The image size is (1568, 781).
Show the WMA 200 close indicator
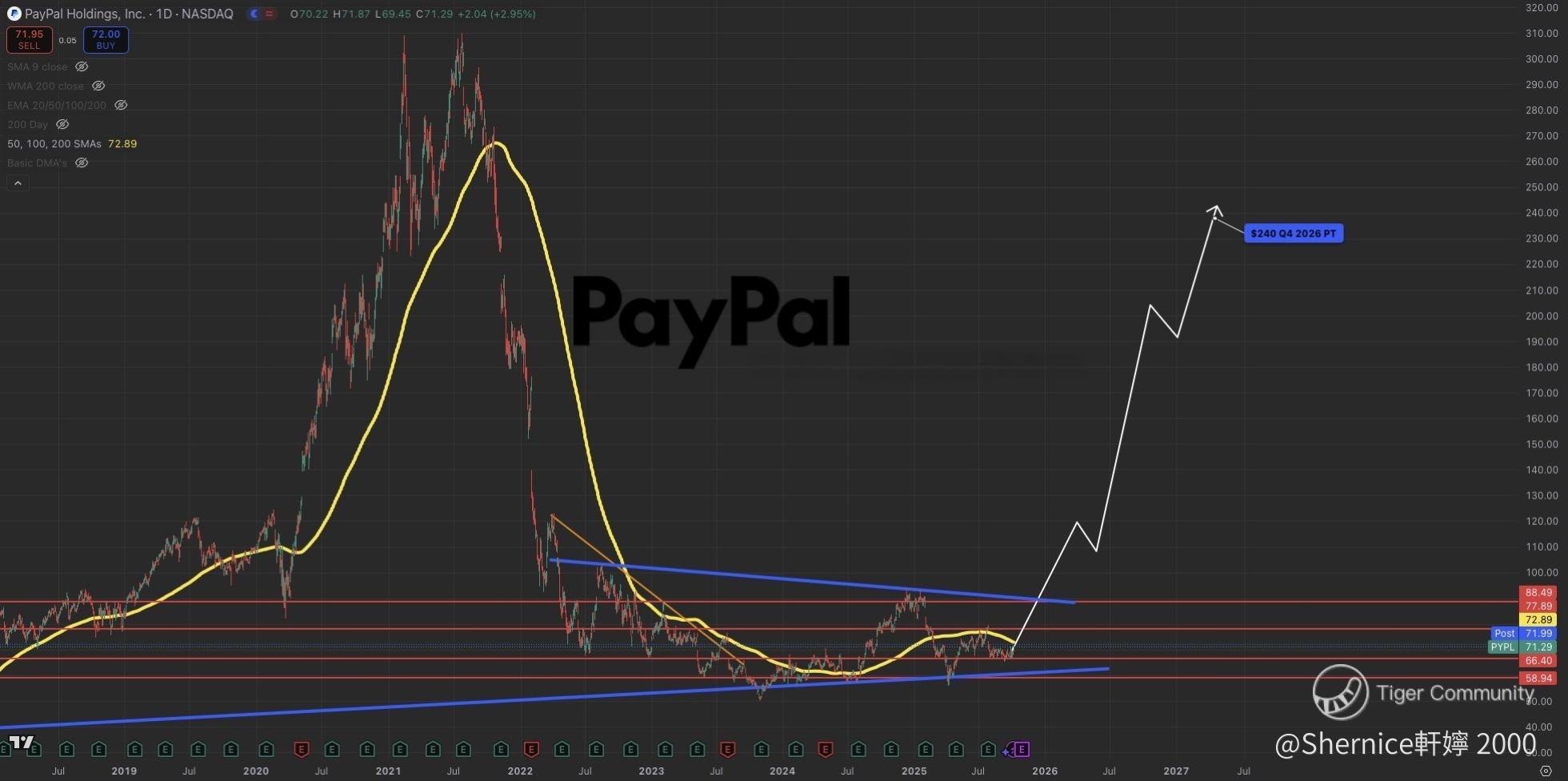(98, 86)
